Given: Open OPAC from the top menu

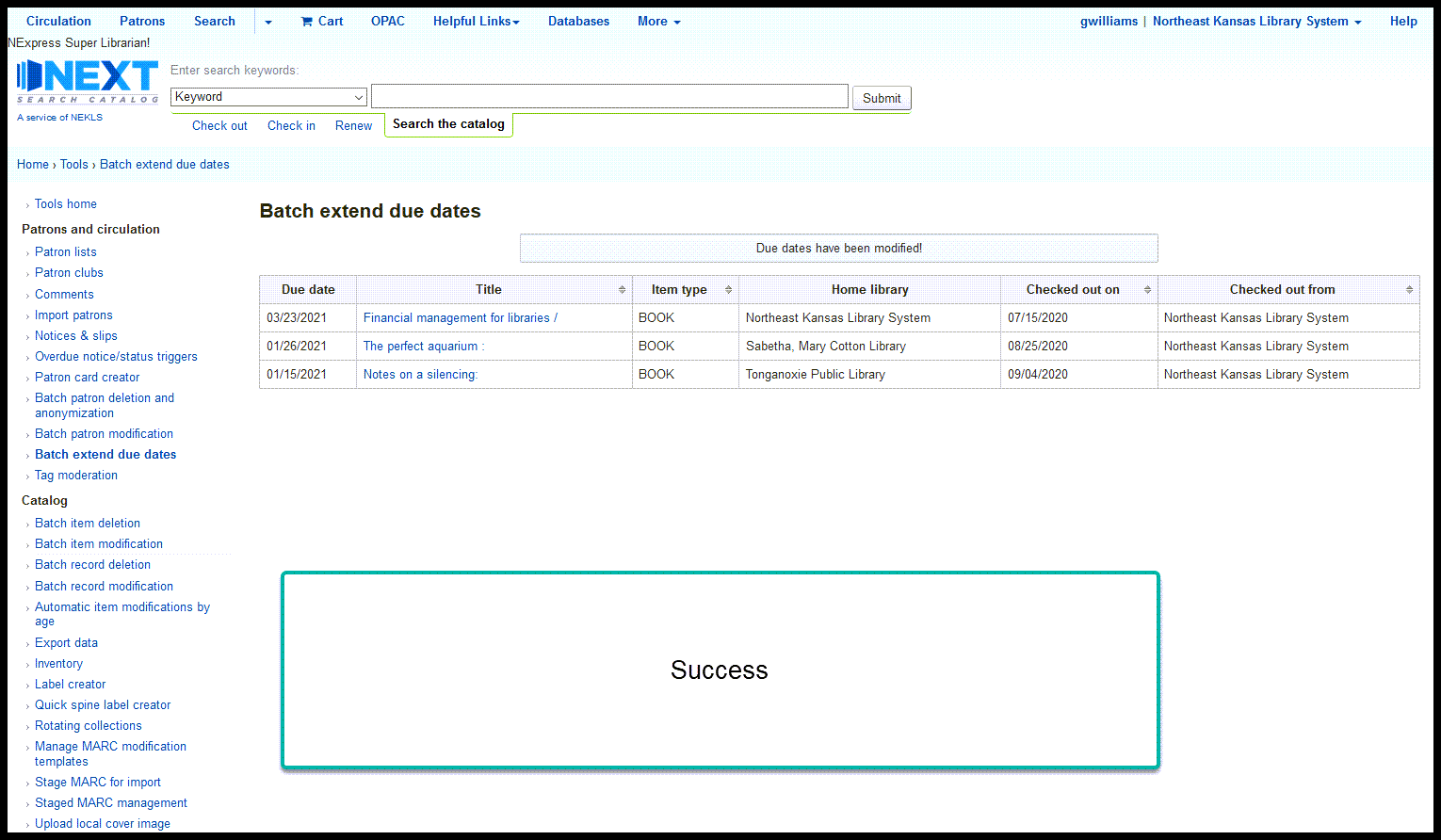Looking at the screenshot, I should 388,21.
